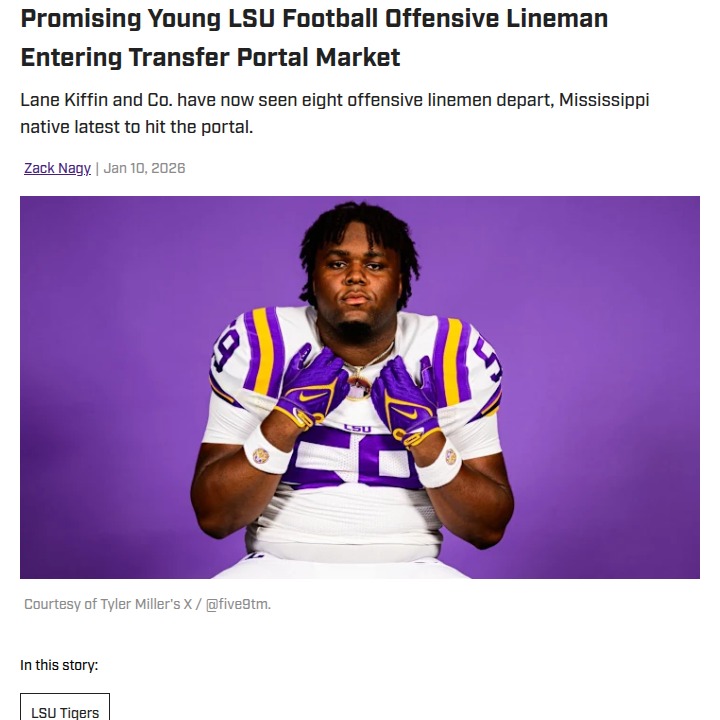Open author Zack Nagy's profile link
Screen dimensions: 720x720
coord(57,168)
